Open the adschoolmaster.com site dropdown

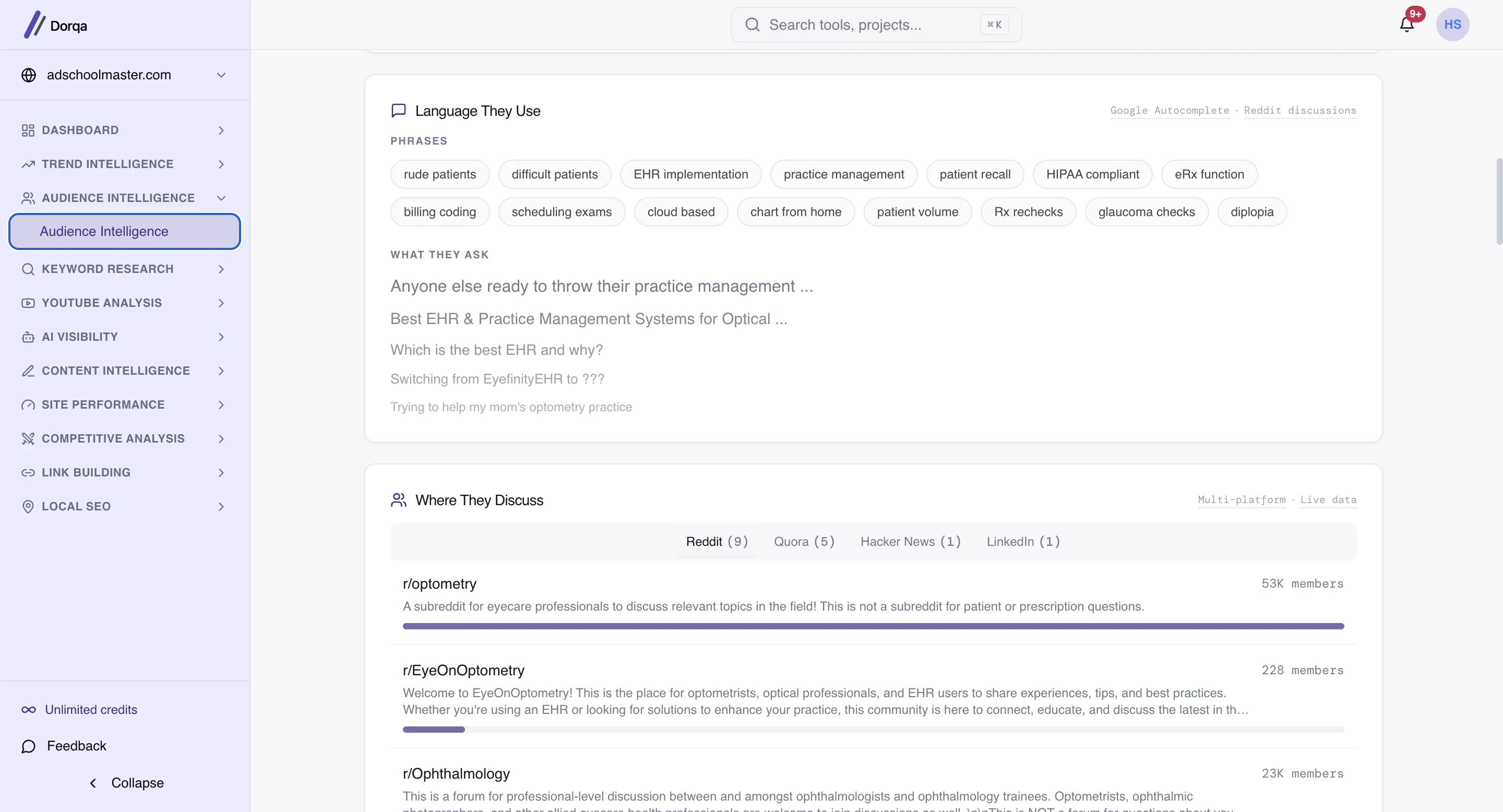125,75
